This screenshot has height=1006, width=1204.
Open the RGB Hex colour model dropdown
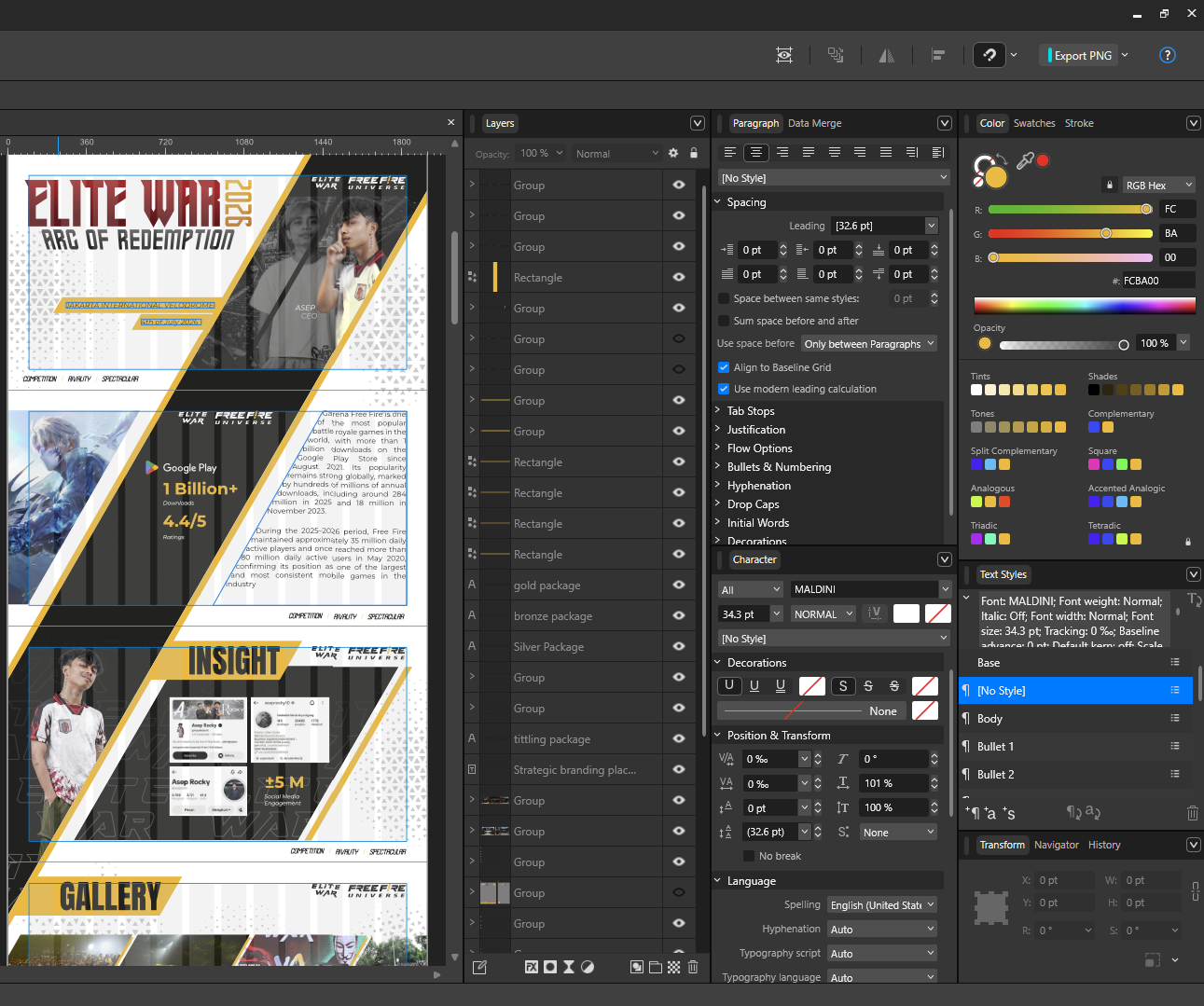click(x=1158, y=185)
